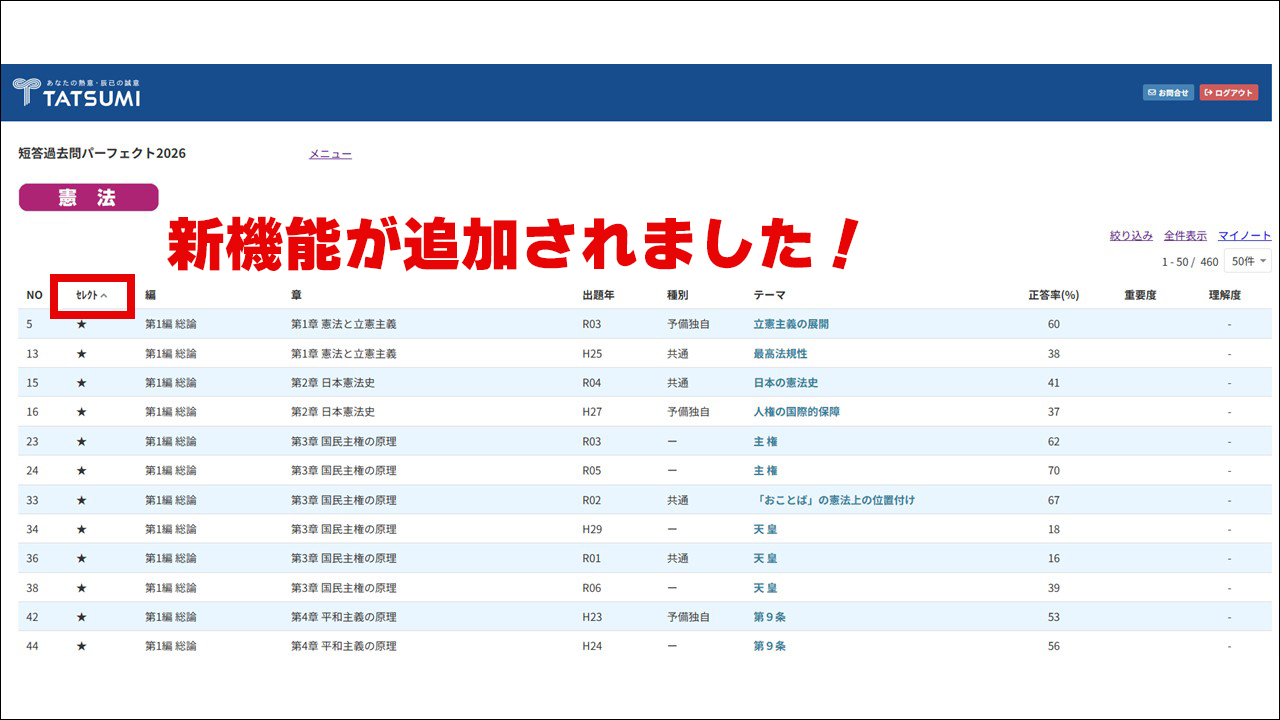Toggle the star on question No. 23
Image resolution: width=1280 pixels, height=720 pixels.
coord(82,441)
